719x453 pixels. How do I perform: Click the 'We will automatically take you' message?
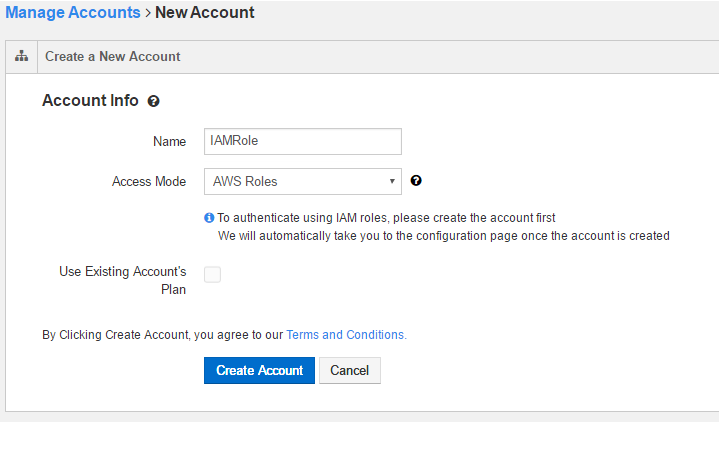click(443, 236)
